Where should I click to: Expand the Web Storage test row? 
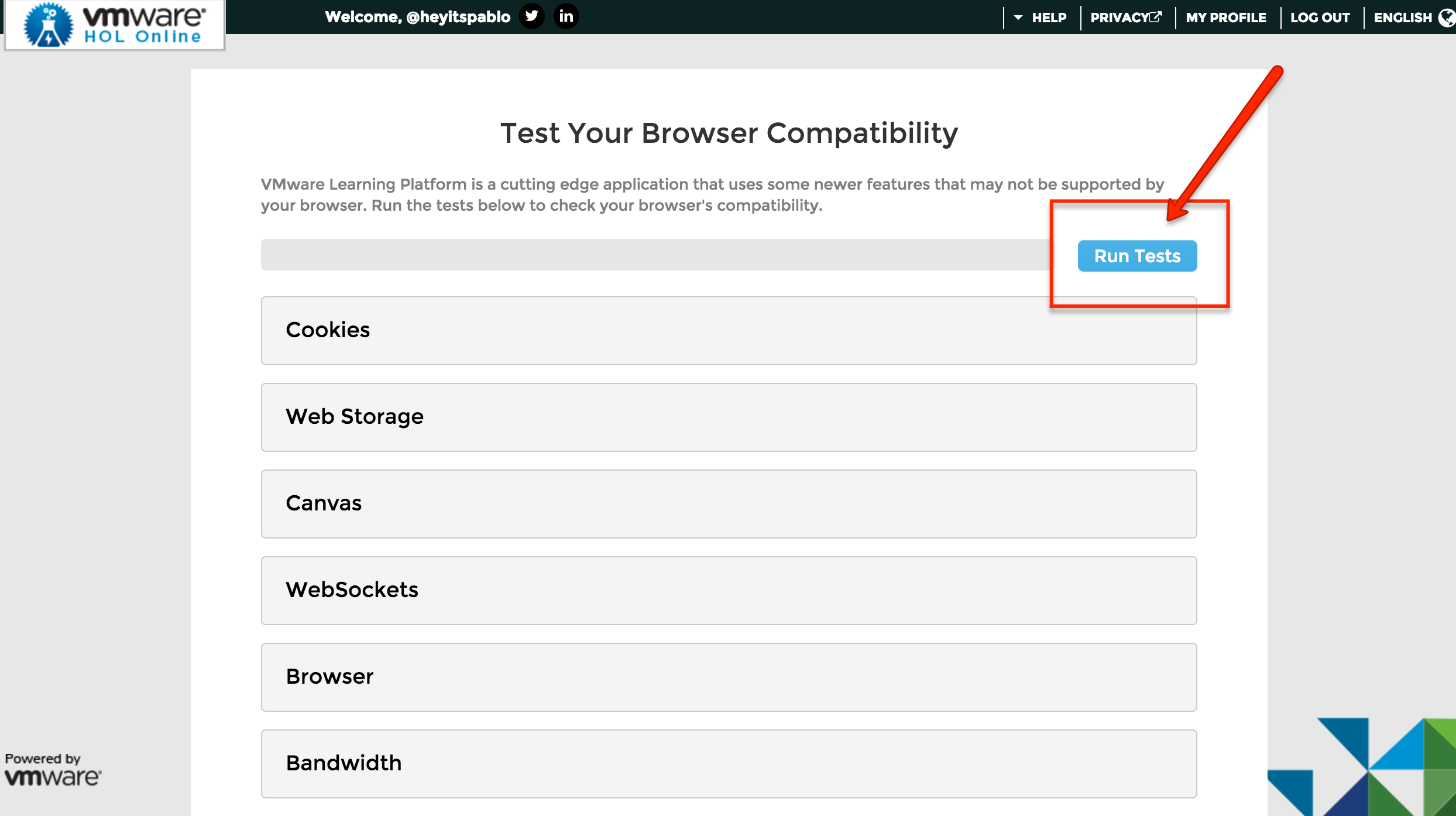pos(729,417)
